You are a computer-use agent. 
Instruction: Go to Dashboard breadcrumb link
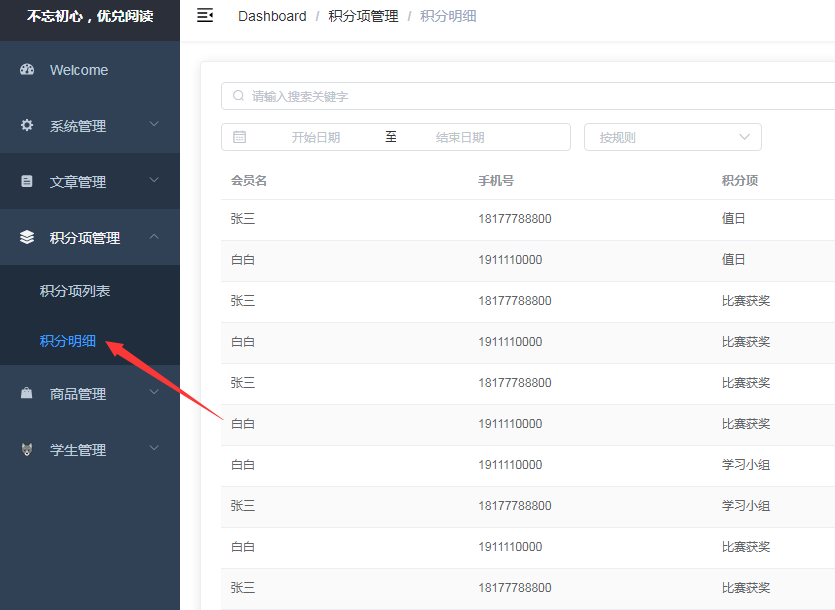pos(272,17)
